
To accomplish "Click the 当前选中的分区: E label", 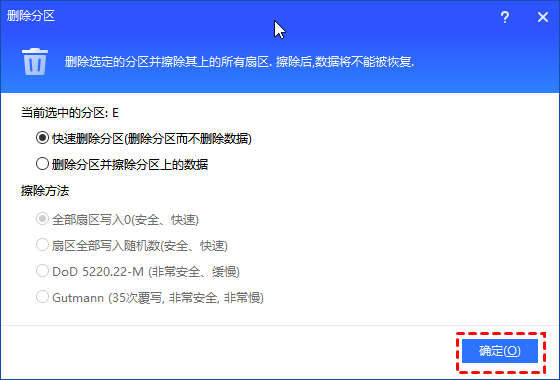I will 70,113.
